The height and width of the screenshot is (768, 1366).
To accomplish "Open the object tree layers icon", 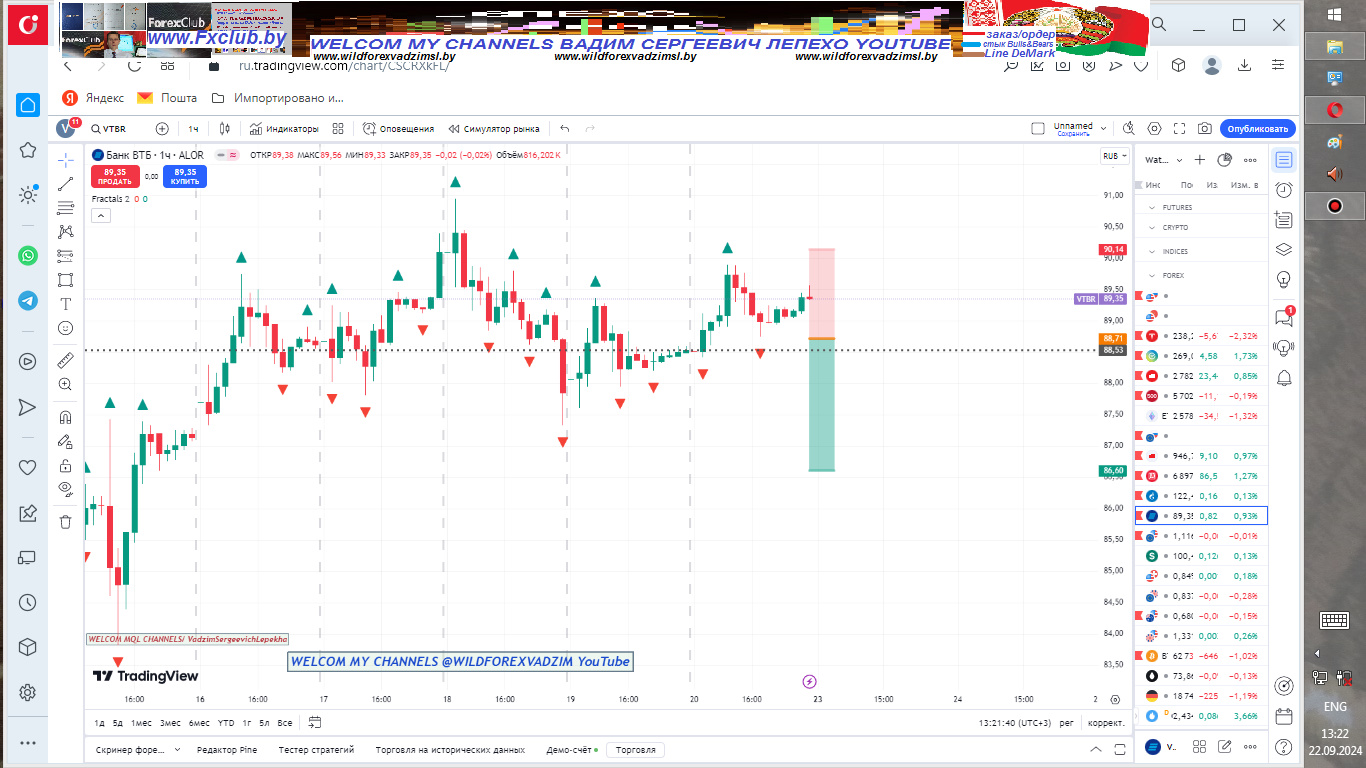I will [x=1284, y=250].
